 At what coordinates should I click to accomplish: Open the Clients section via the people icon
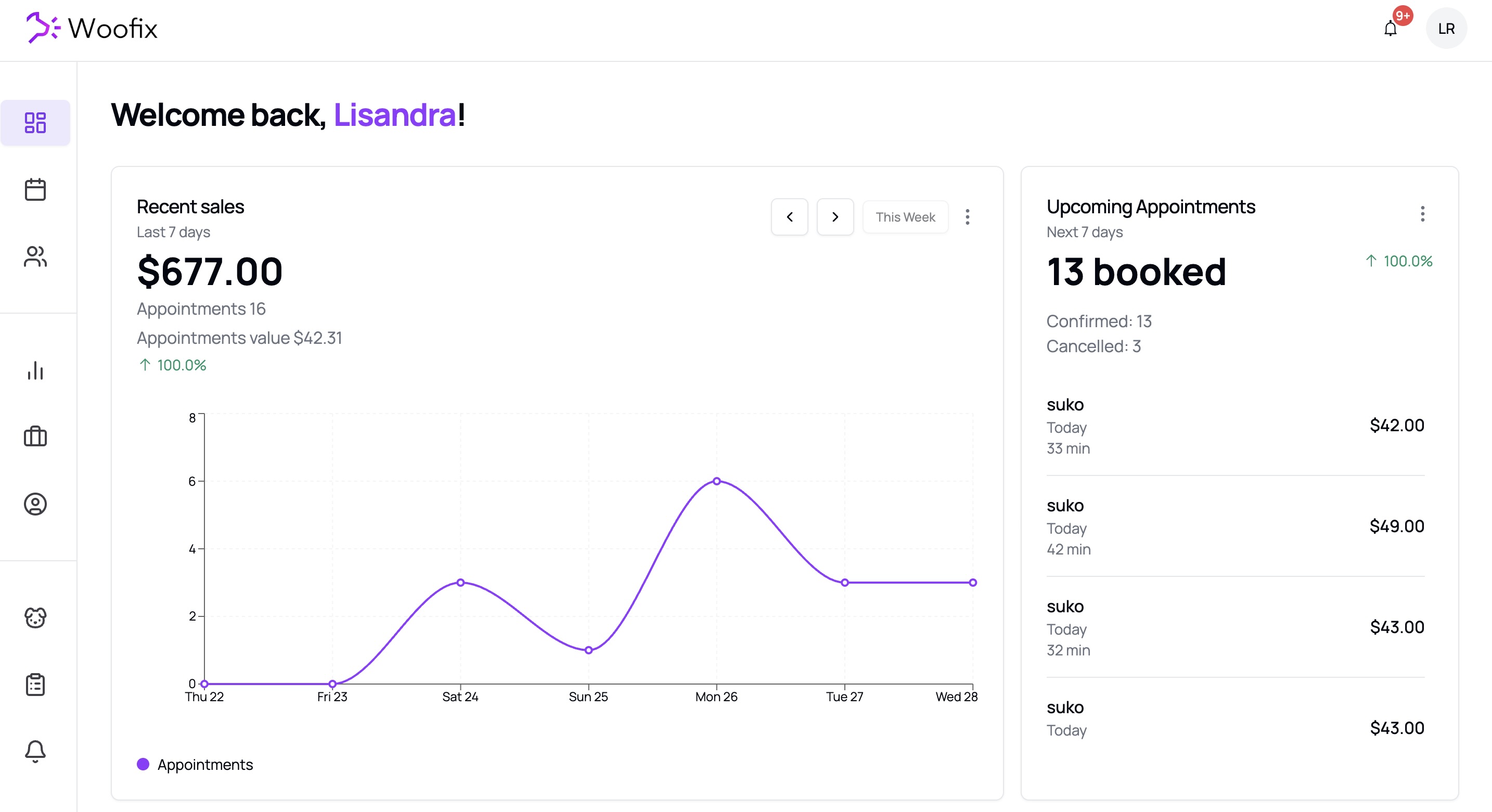(35, 256)
